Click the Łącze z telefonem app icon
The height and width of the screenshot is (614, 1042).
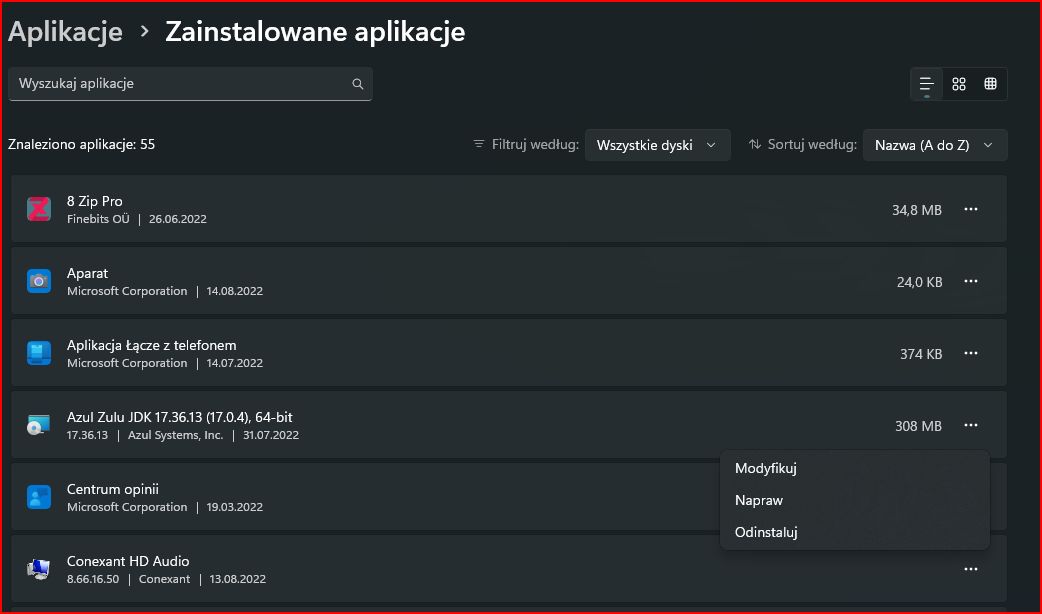[x=39, y=353]
